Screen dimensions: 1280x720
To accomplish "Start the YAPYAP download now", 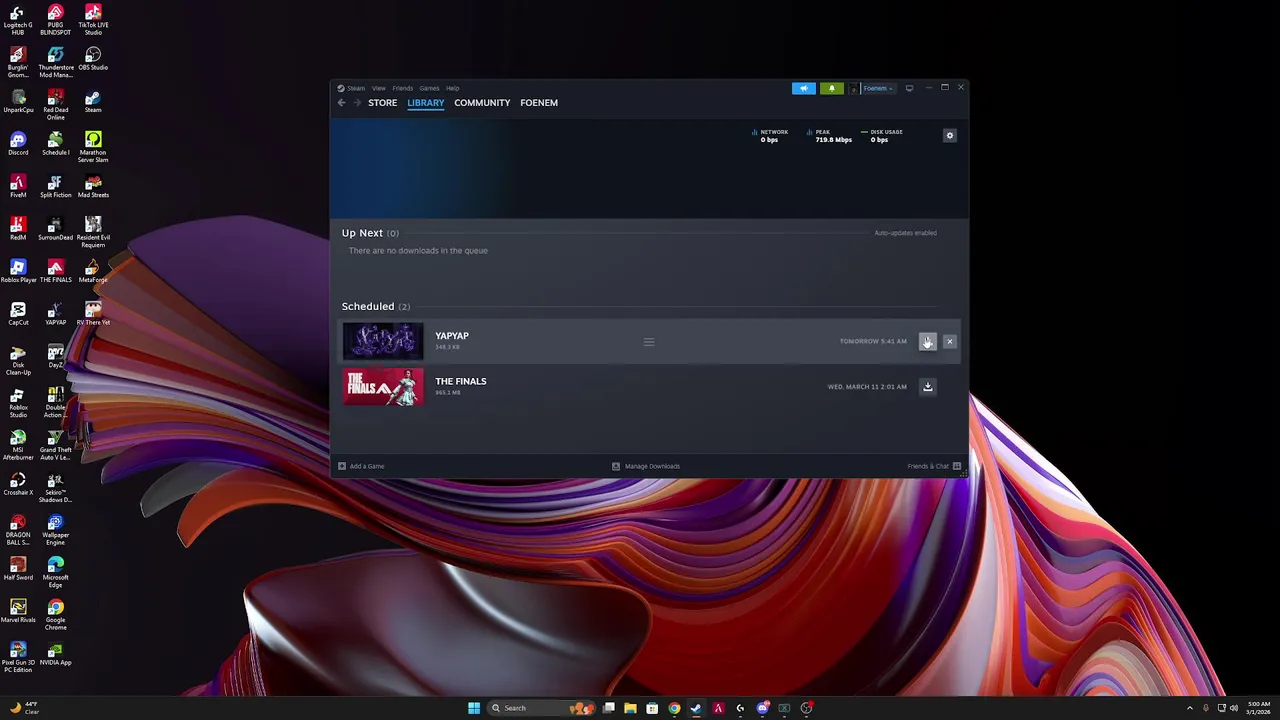I will tap(928, 342).
